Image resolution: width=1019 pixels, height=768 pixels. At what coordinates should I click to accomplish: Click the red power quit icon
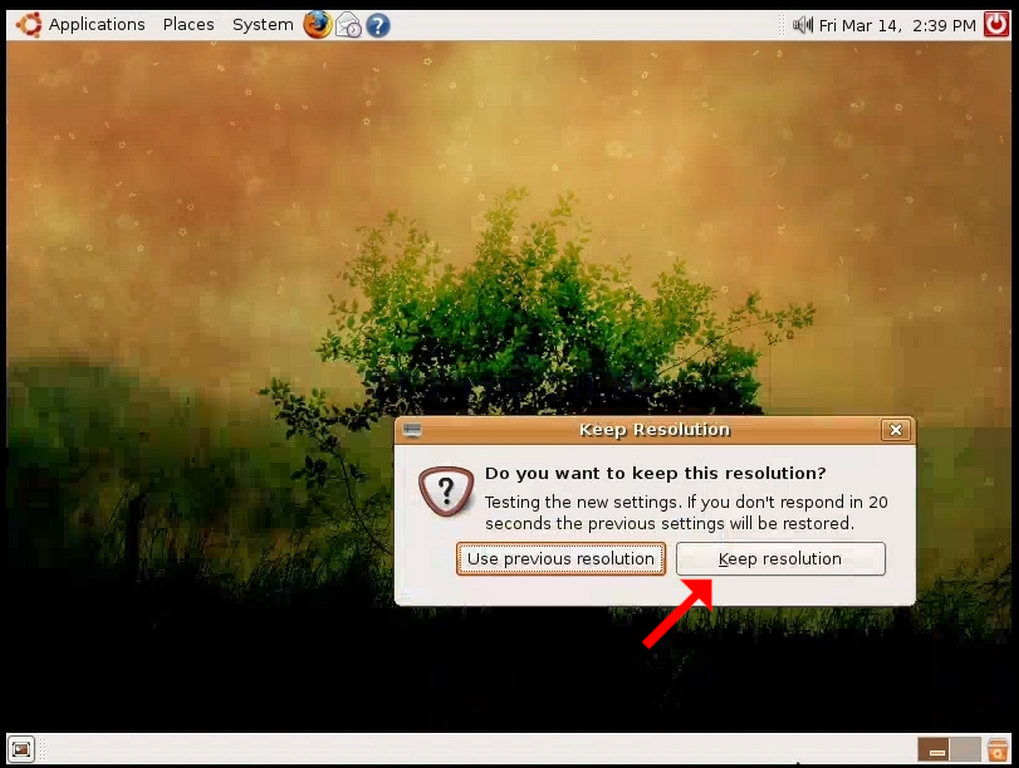tap(996, 25)
